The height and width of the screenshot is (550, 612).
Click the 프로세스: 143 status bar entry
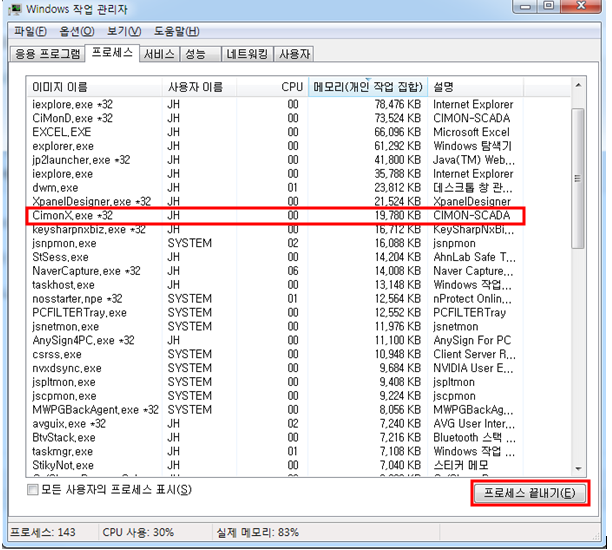(x=43, y=532)
